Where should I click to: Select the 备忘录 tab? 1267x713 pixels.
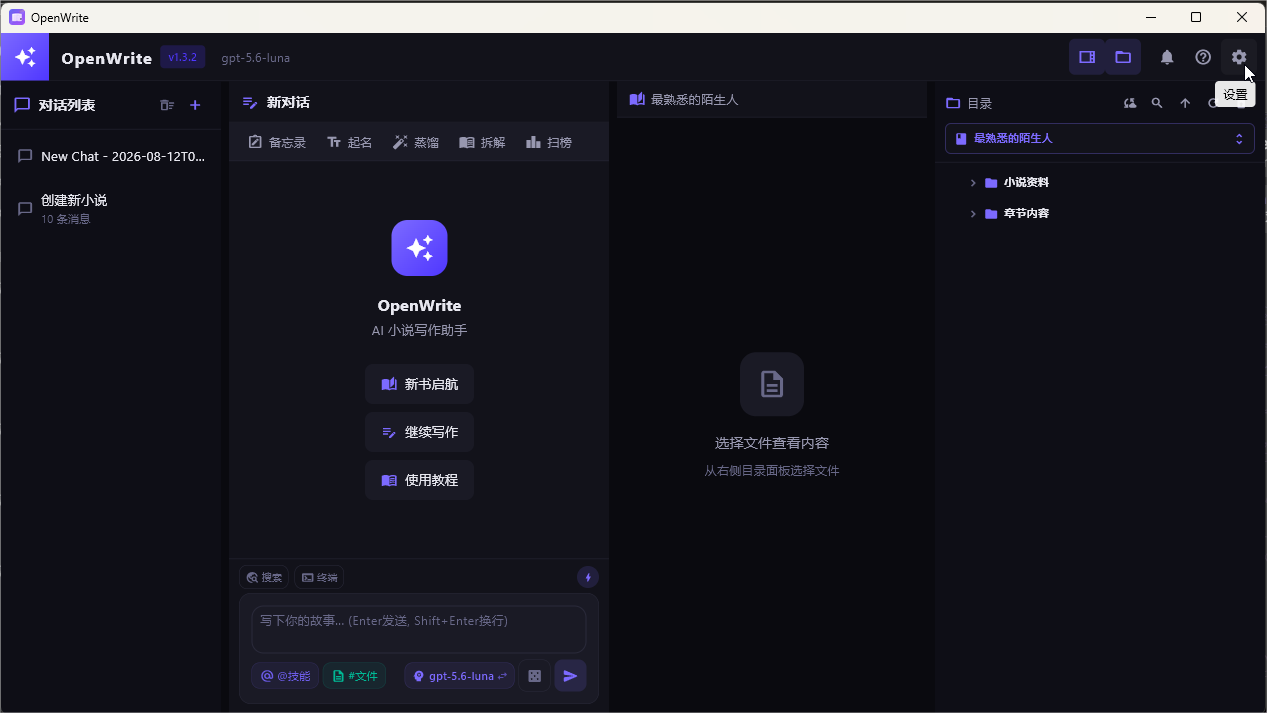point(277,142)
